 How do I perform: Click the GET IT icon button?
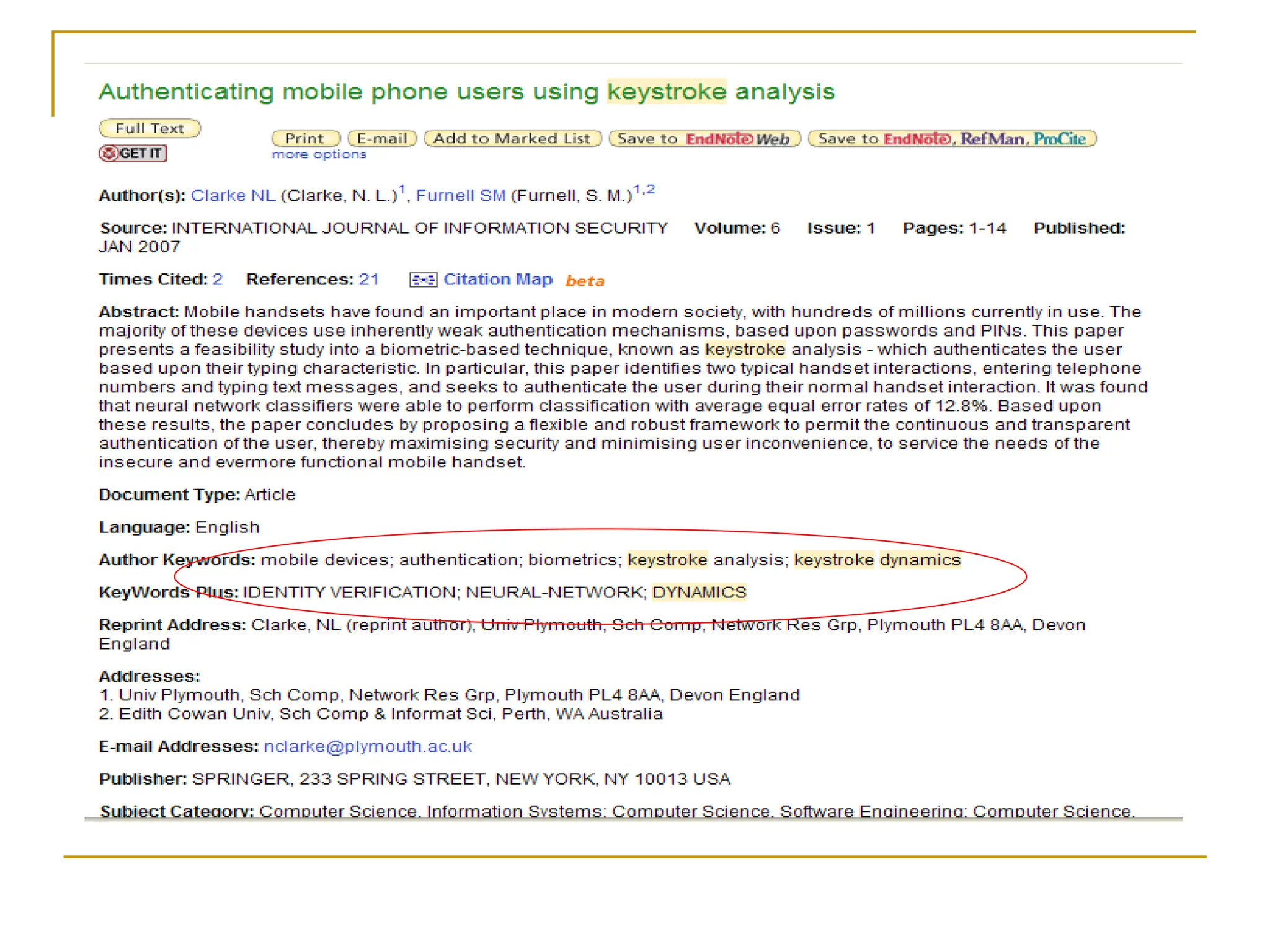[133, 153]
